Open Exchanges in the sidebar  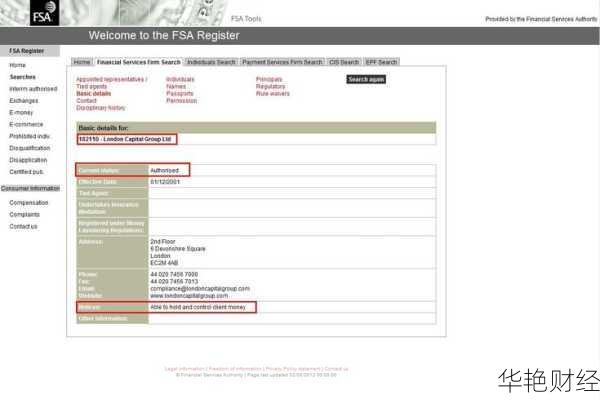[24, 101]
